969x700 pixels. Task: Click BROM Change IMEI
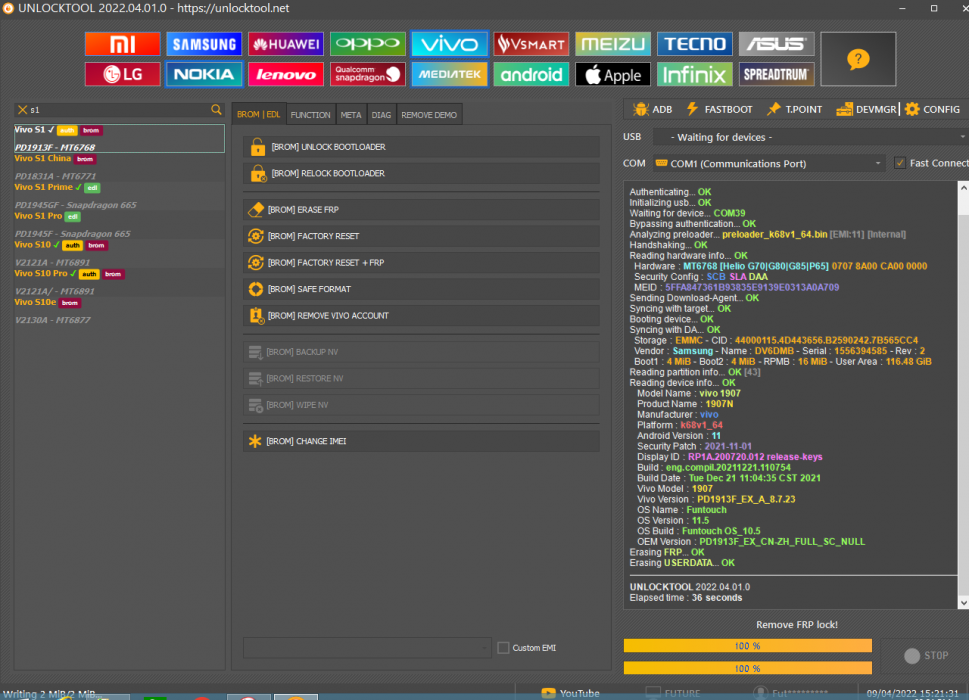pos(421,441)
